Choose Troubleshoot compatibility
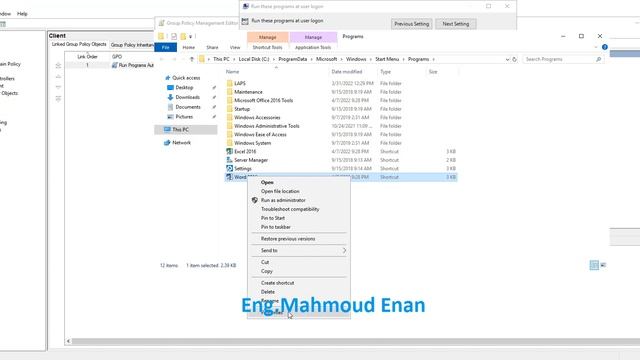This screenshot has height=360, width=640. [290, 209]
